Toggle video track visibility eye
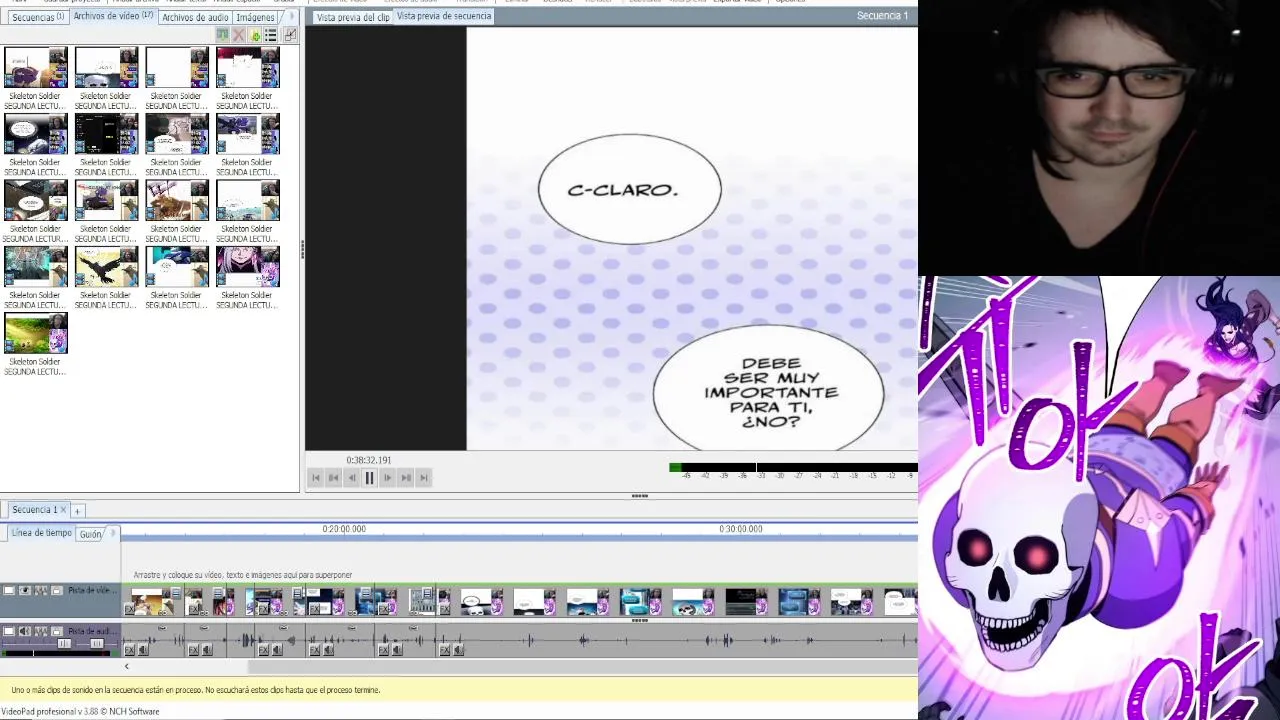The image size is (1280, 720). click(25, 590)
